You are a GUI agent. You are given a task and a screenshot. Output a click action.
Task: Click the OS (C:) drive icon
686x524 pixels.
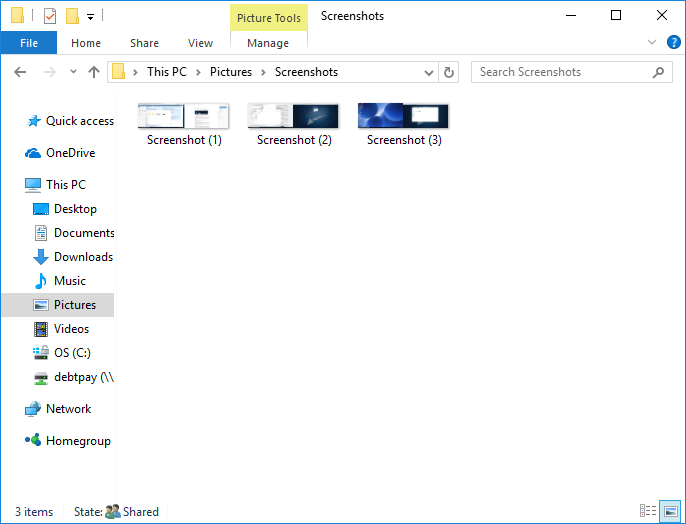click(41, 353)
